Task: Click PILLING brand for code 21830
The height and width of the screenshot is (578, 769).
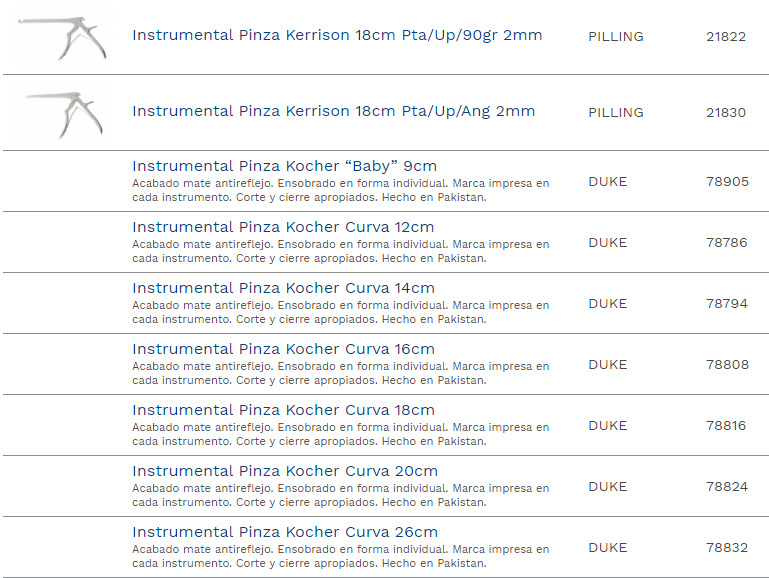Action: 615,113
